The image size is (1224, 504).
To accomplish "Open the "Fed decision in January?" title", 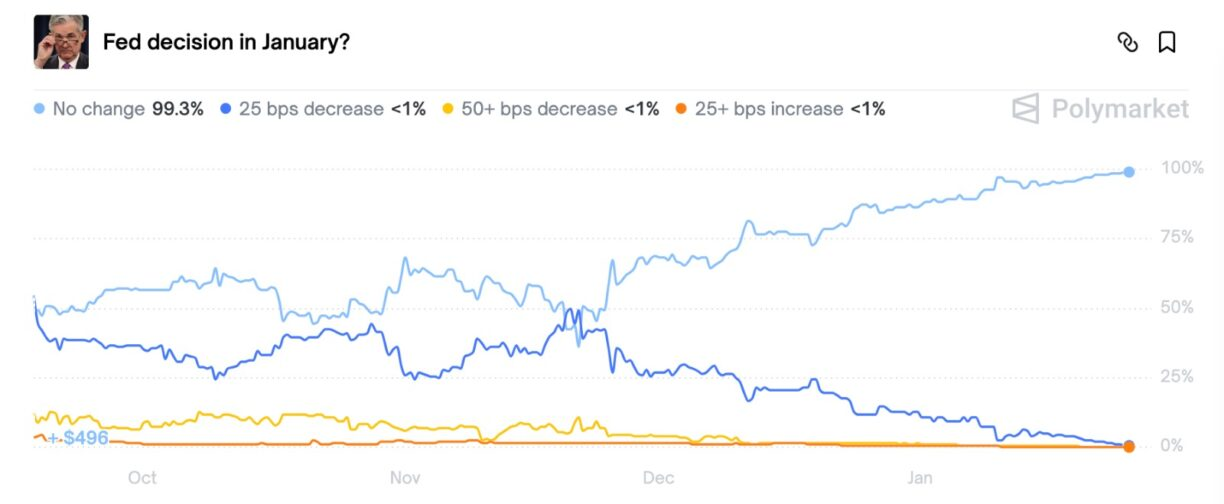I will (226, 42).
